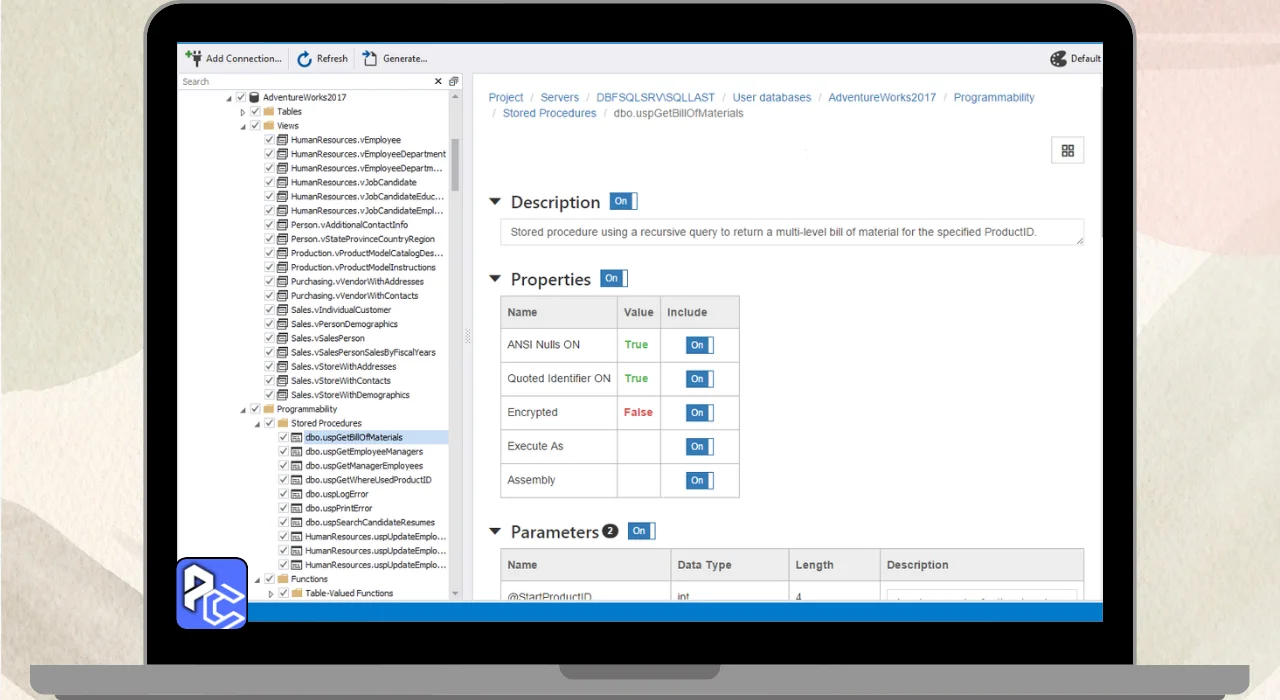Viewport: 1280px width, 700px height.
Task: Expand the Table-Valued Functions tree node
Action: [x=271, y=593]
